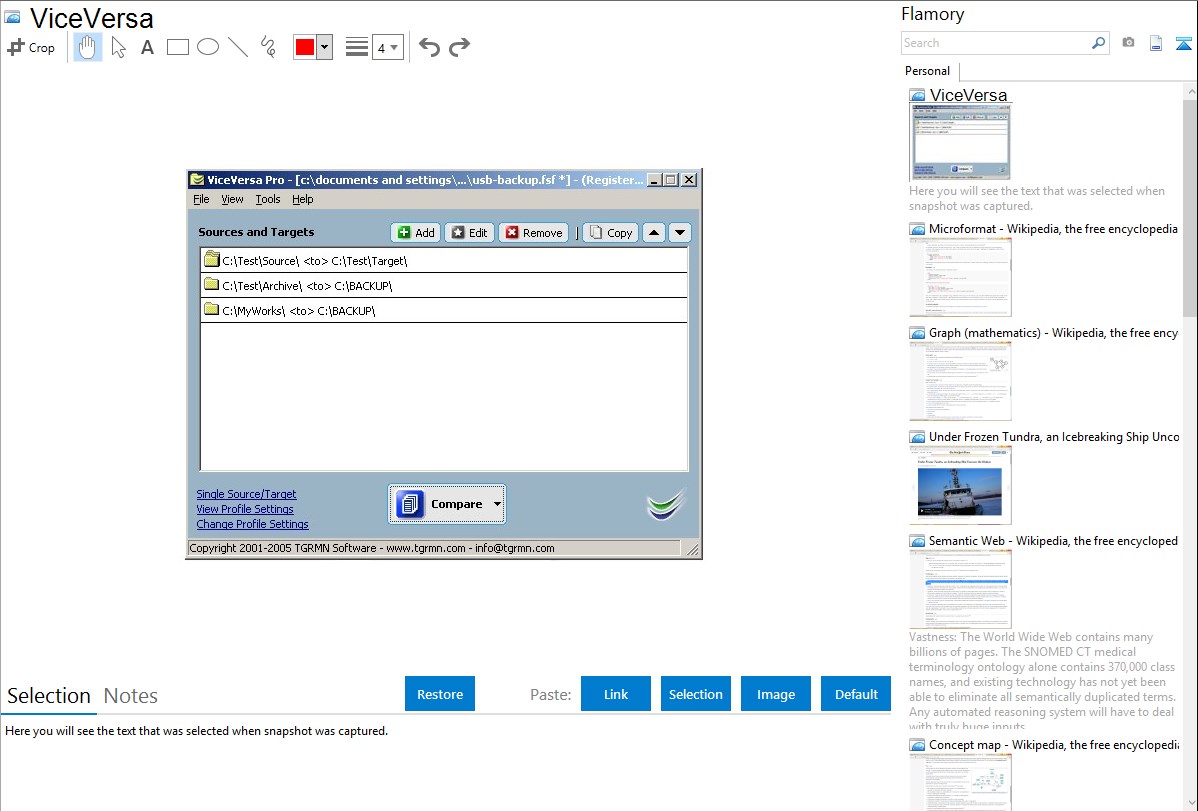Viewport: 1198px width, 811px height.
Task: Click the camera capture icon
Action: point(1128,43)
